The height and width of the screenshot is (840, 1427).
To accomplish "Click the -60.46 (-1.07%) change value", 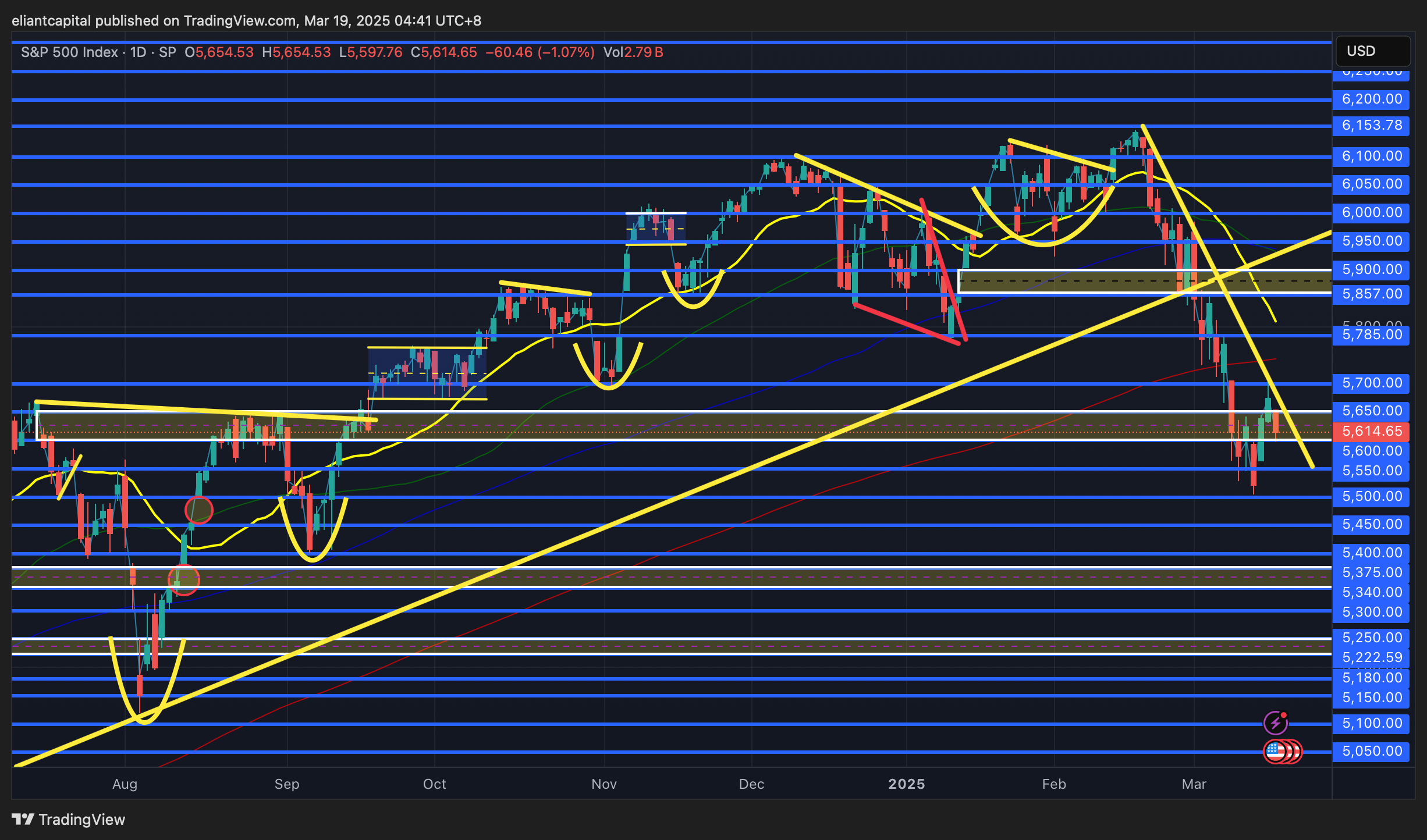I will point(539,52).
